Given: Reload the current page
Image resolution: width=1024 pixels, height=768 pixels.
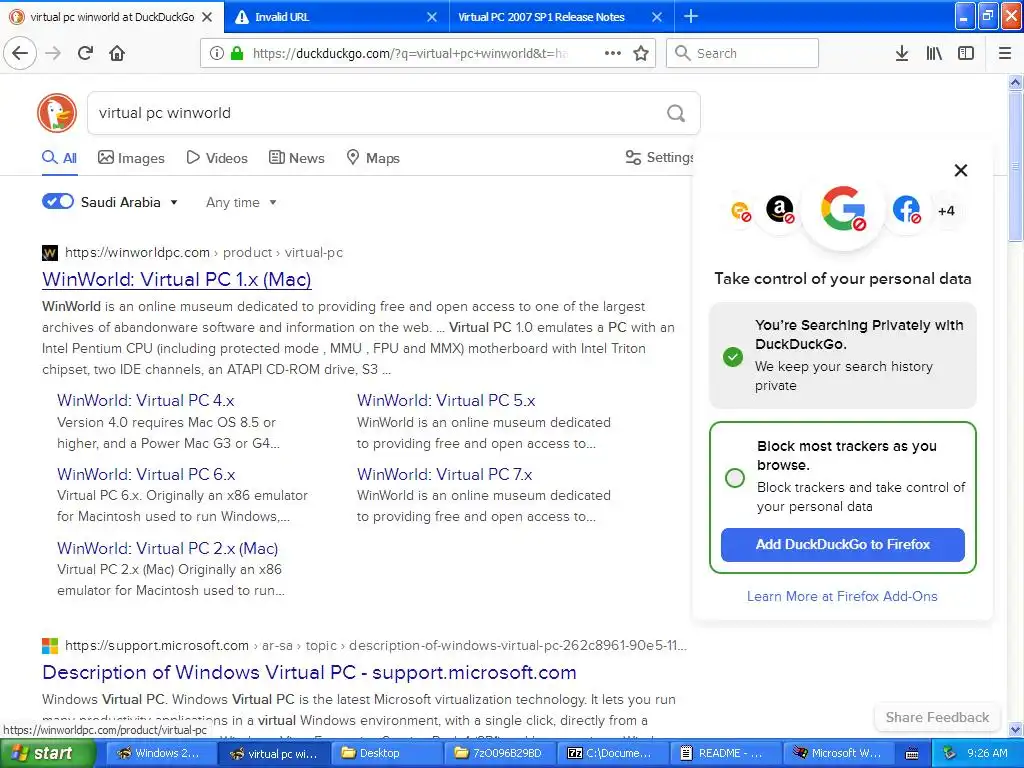Looking at the screenshot, I should tap(86, 53).
